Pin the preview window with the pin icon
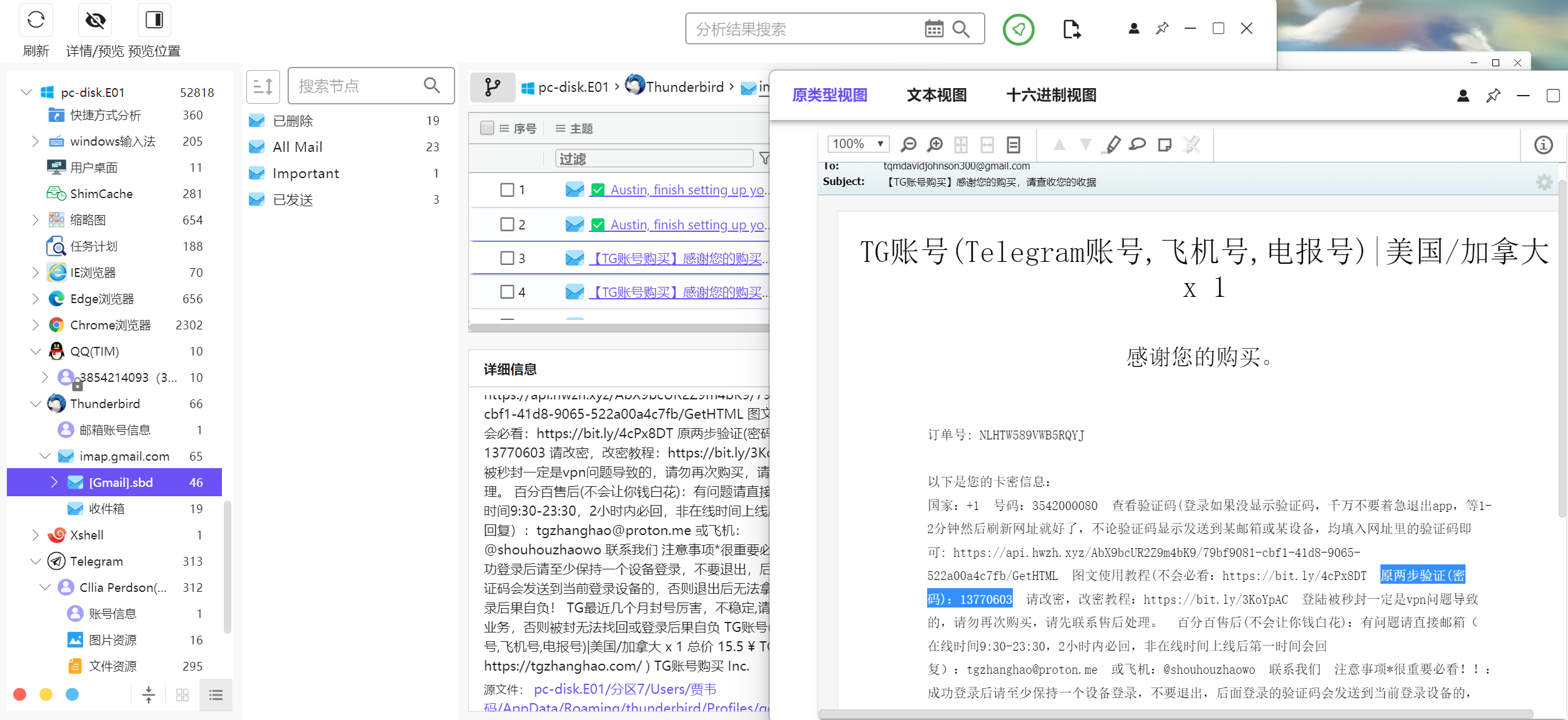The height and width of the screenshot is (720, 1568). click(1494, 95)
